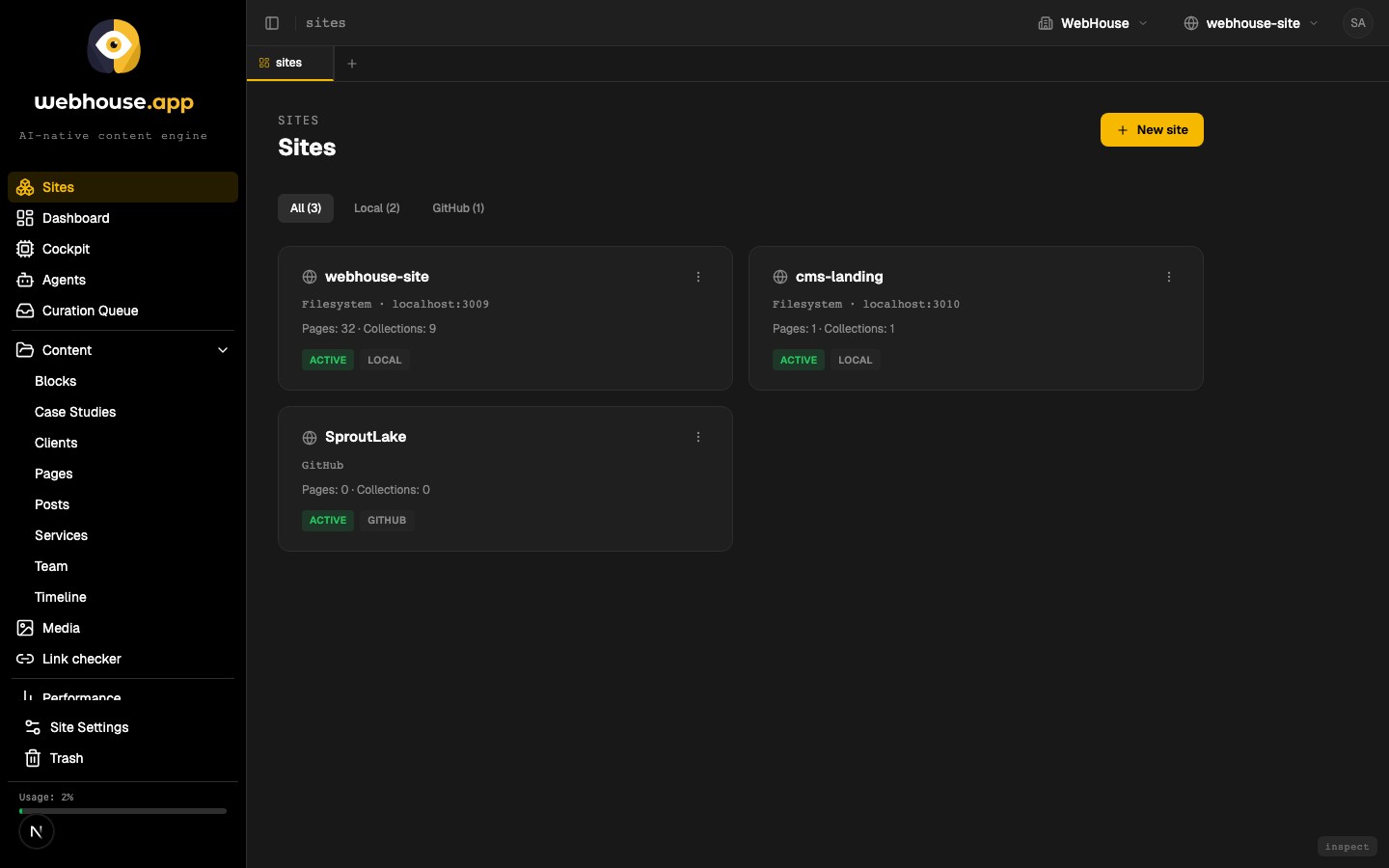The image size is (1389, 868).
Task: Show the All (3) filter
Action: tap(306, 208)
